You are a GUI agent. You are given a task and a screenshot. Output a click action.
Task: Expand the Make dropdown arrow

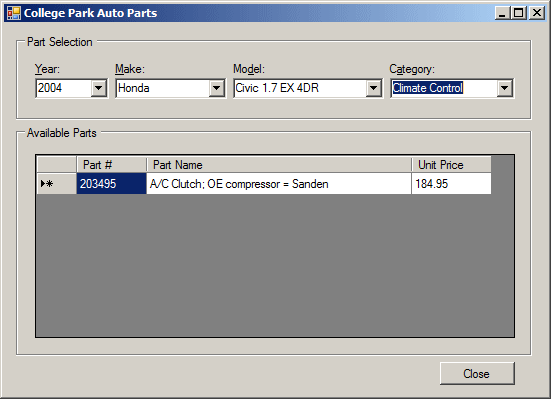point(216,88)
